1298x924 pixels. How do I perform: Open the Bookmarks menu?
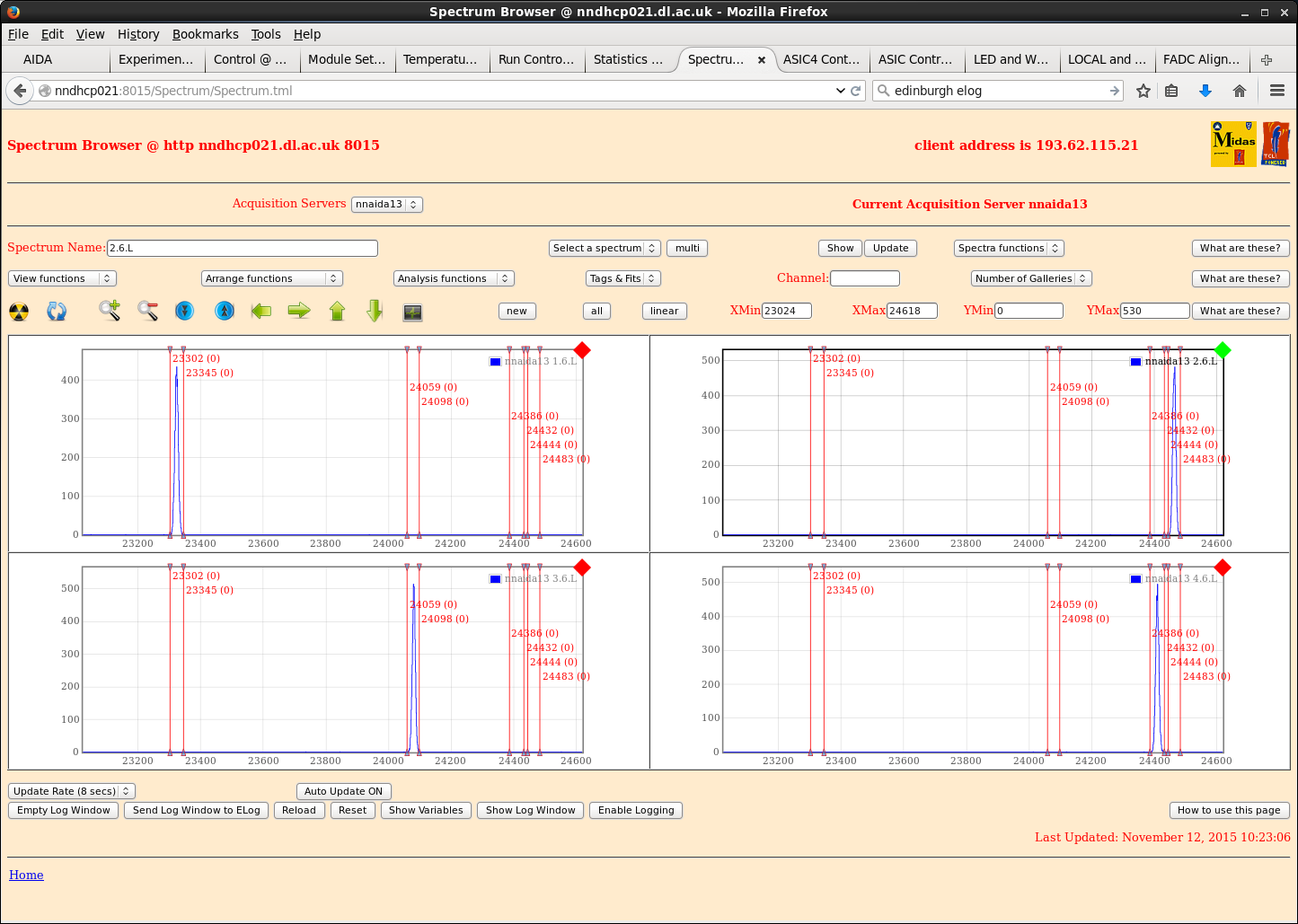[205, 34]
